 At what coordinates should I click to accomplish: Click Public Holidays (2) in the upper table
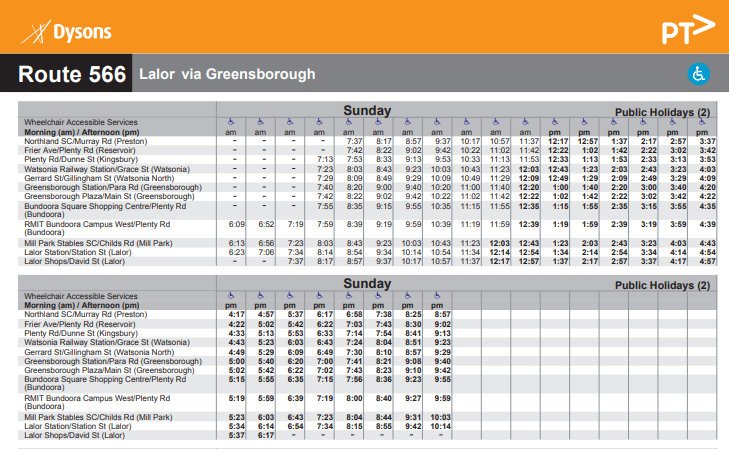[663, 112]
